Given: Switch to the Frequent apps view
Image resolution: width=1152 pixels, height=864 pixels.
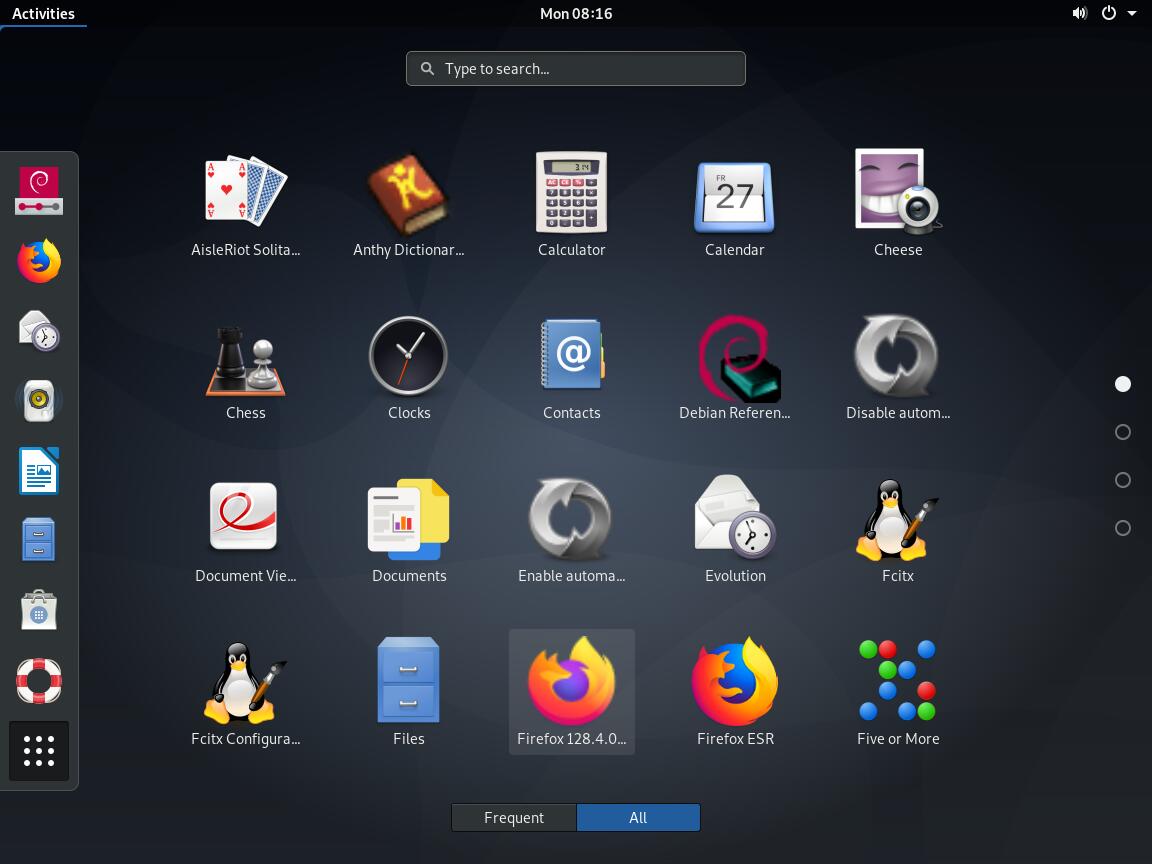Looking at the screenshot, I should [x=514, y=818].
